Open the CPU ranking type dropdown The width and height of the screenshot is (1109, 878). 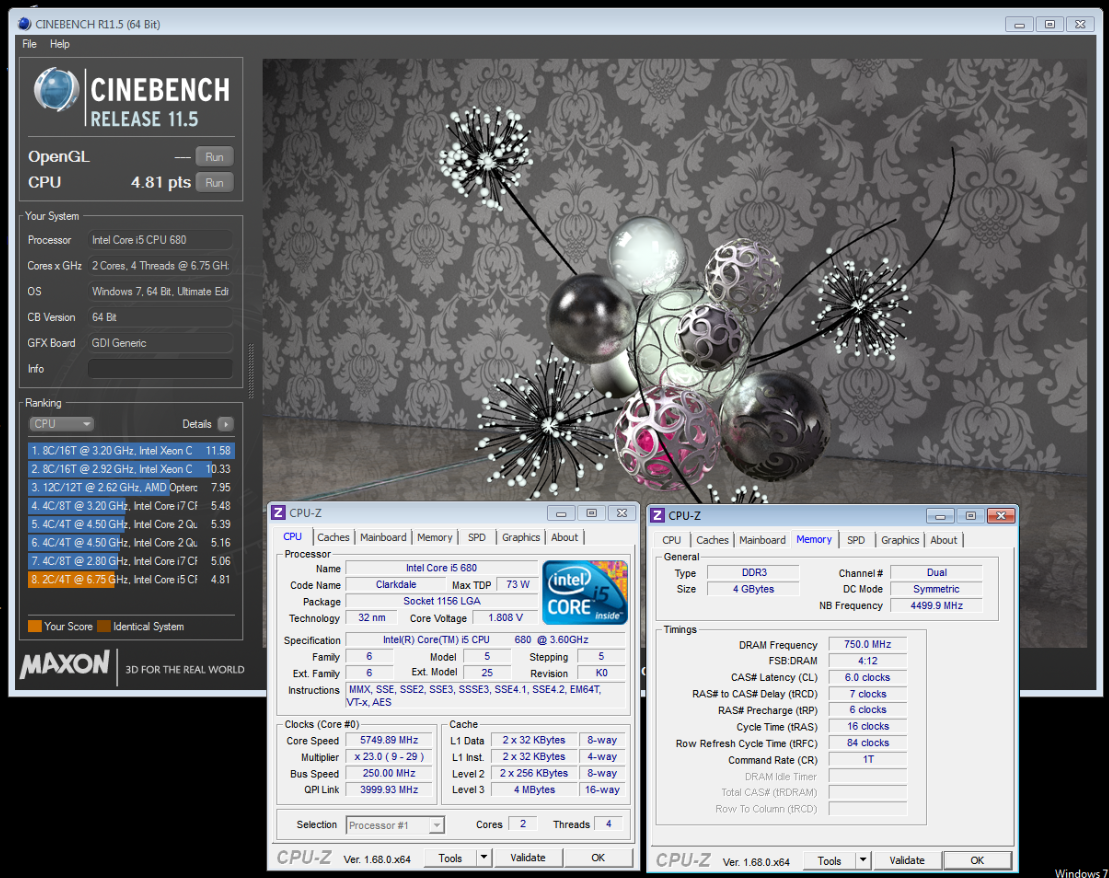click(x=62, y=424)
